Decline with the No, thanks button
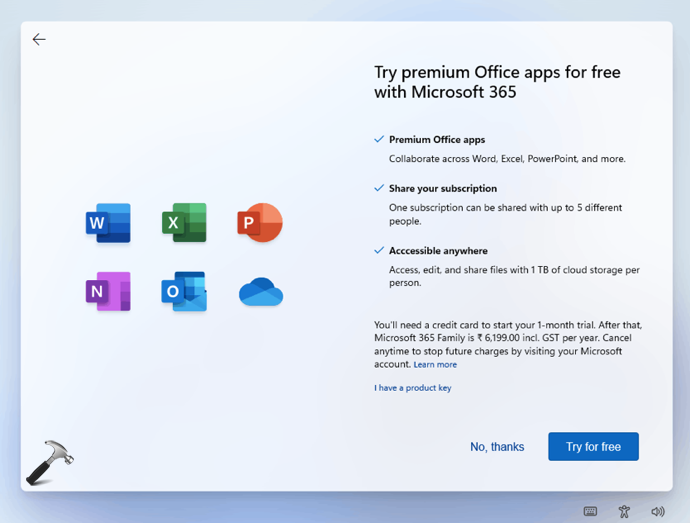This screenshot has width=690, height=523. tap(497, 447)
